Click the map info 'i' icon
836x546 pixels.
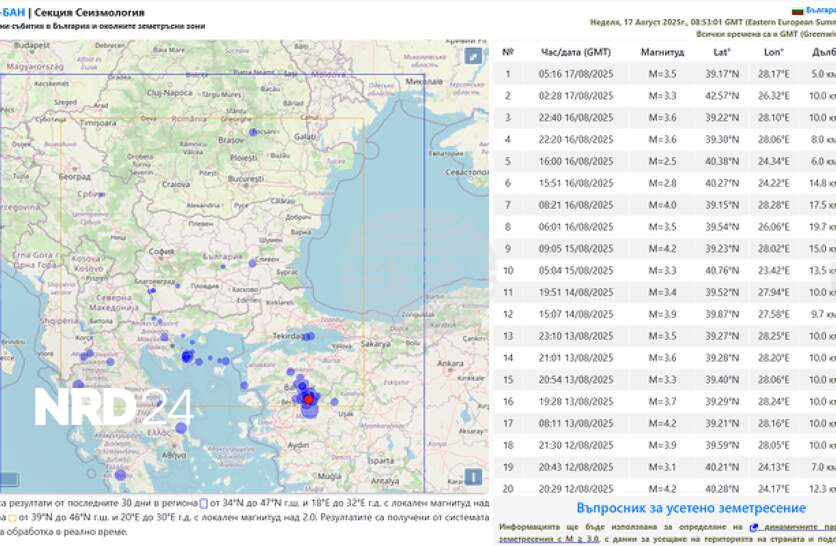pos(473,477)
